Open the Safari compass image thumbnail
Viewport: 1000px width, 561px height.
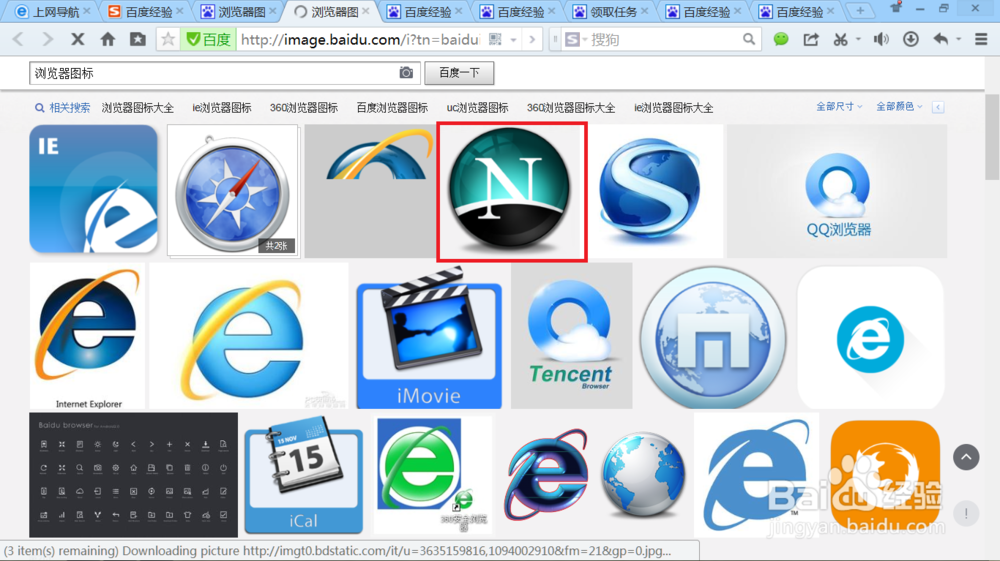click(x=233, y=190)
